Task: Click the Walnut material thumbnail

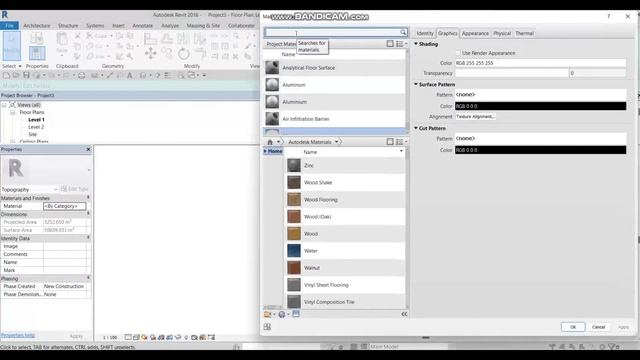Action: [294, 268]
